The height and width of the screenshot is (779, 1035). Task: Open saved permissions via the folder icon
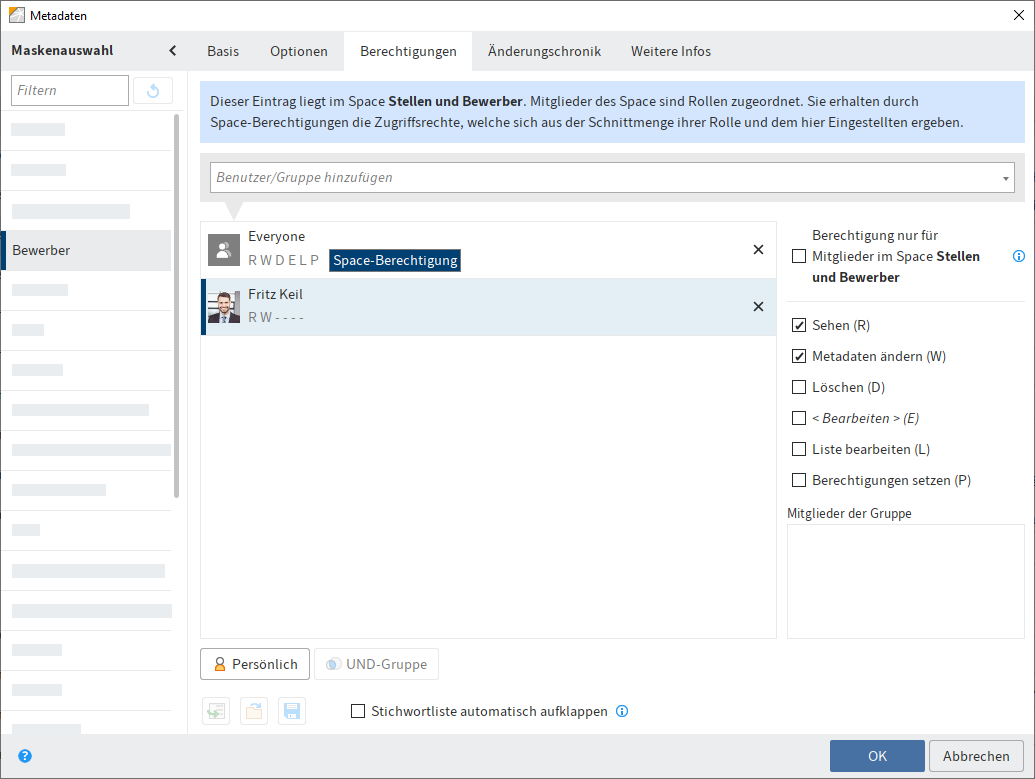[x=253, y=711]
